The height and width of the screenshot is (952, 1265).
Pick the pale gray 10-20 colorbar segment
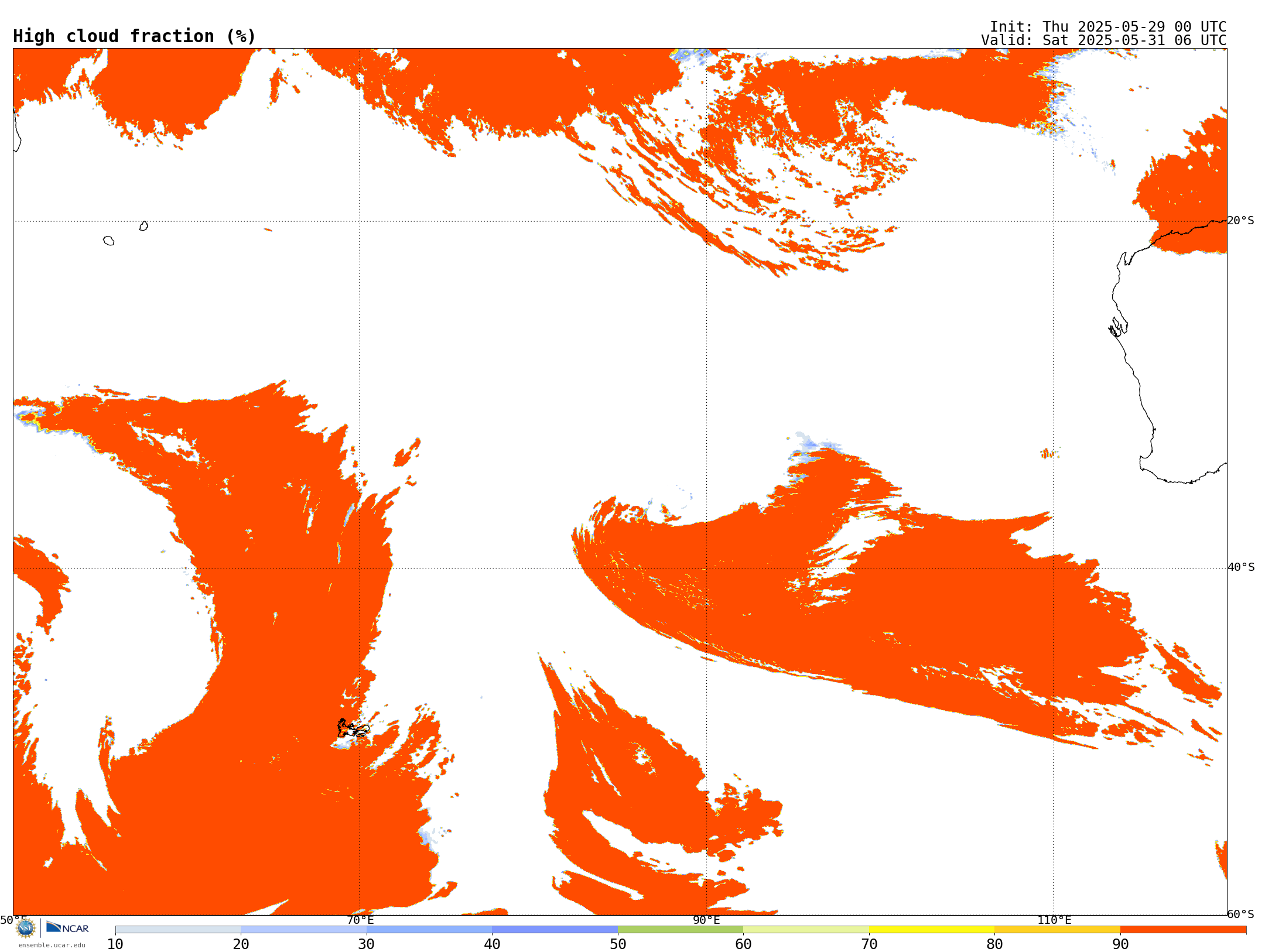click(x=178, y=930)
